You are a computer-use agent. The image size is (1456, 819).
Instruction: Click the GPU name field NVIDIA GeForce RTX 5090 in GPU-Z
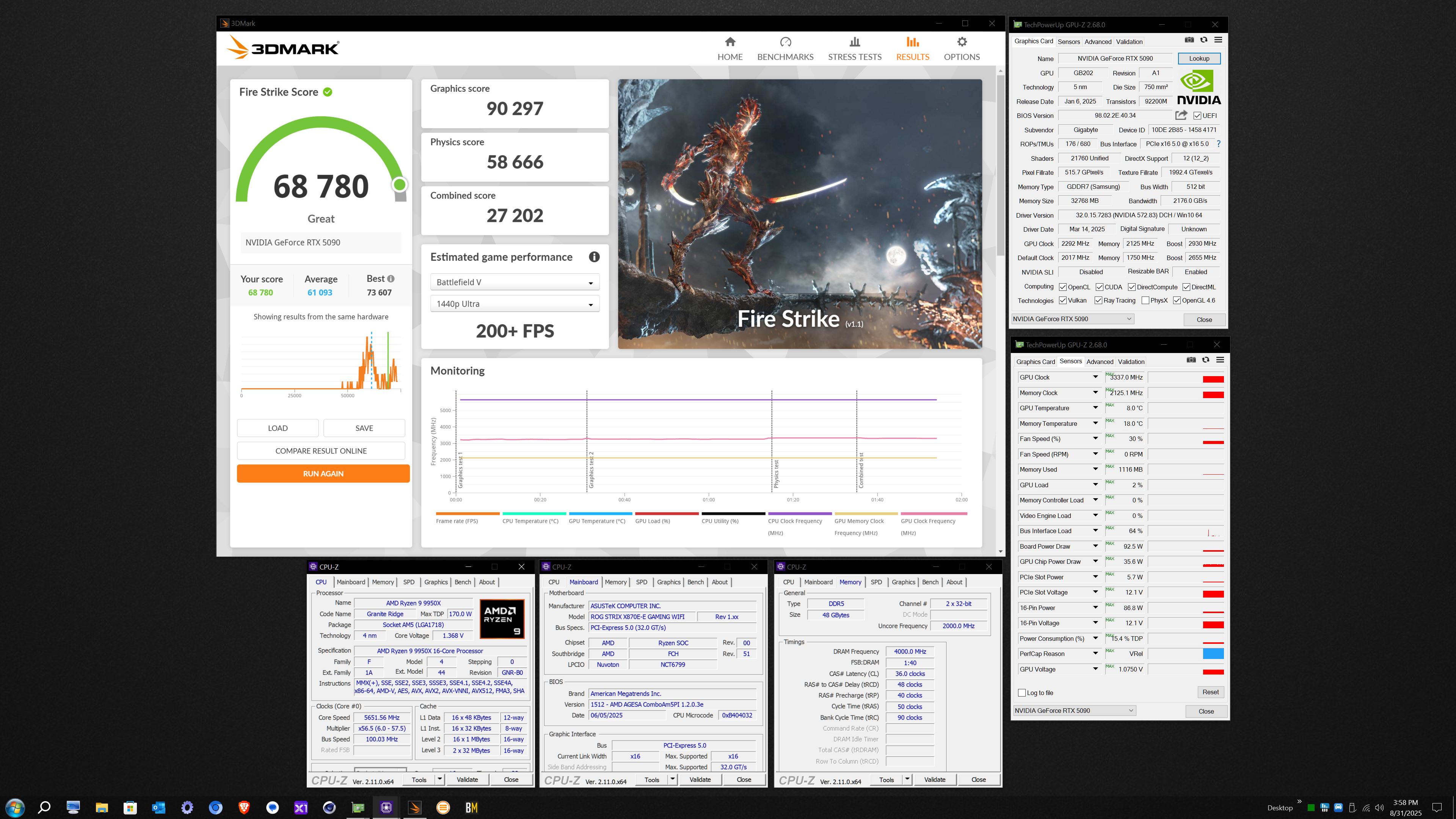point(1115,58)
